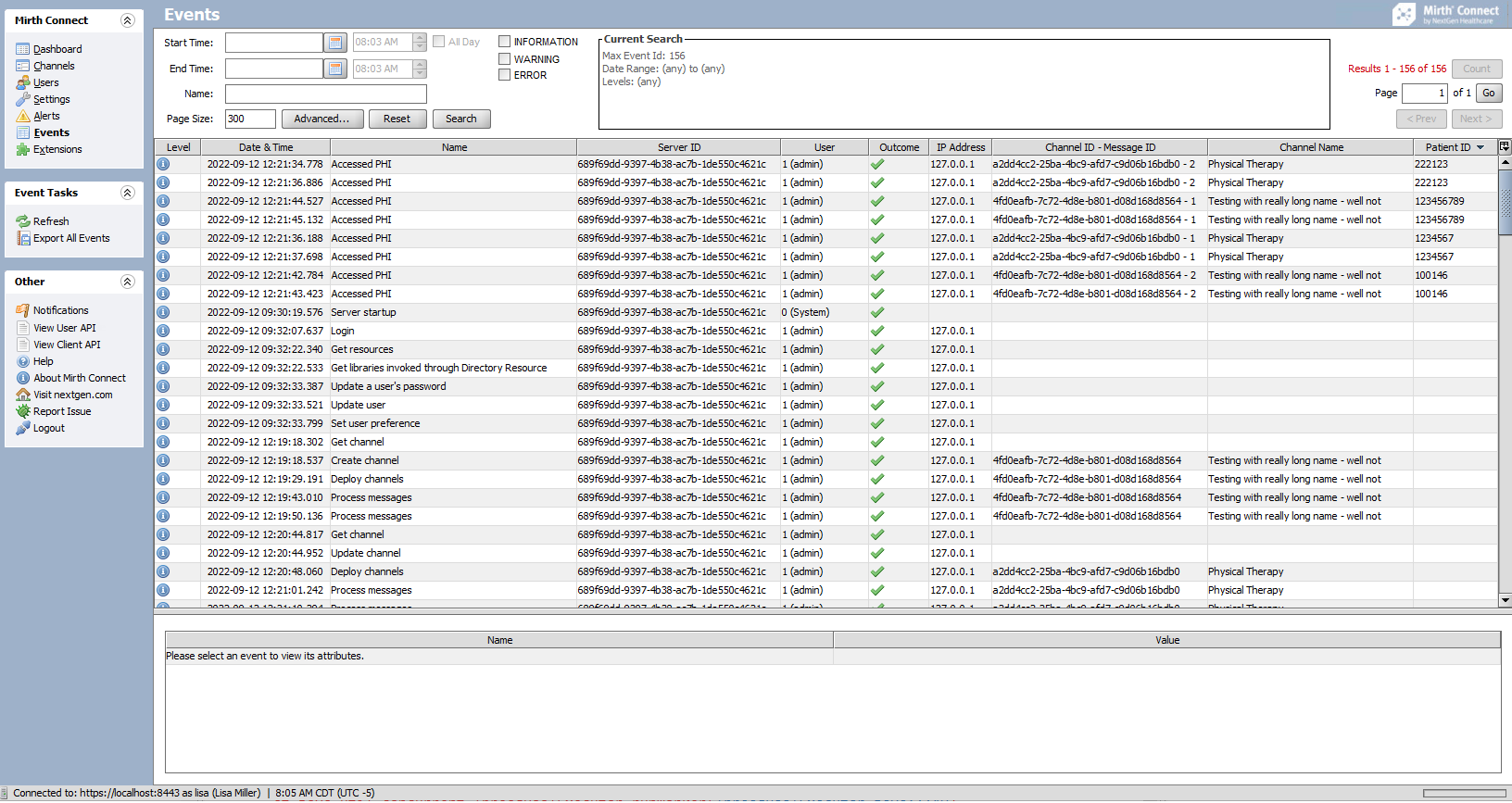Open the Patient ID column dropdown arrow
Image resolution: width=1512 pixels, height=803 pixels.
click(1480, 147)
